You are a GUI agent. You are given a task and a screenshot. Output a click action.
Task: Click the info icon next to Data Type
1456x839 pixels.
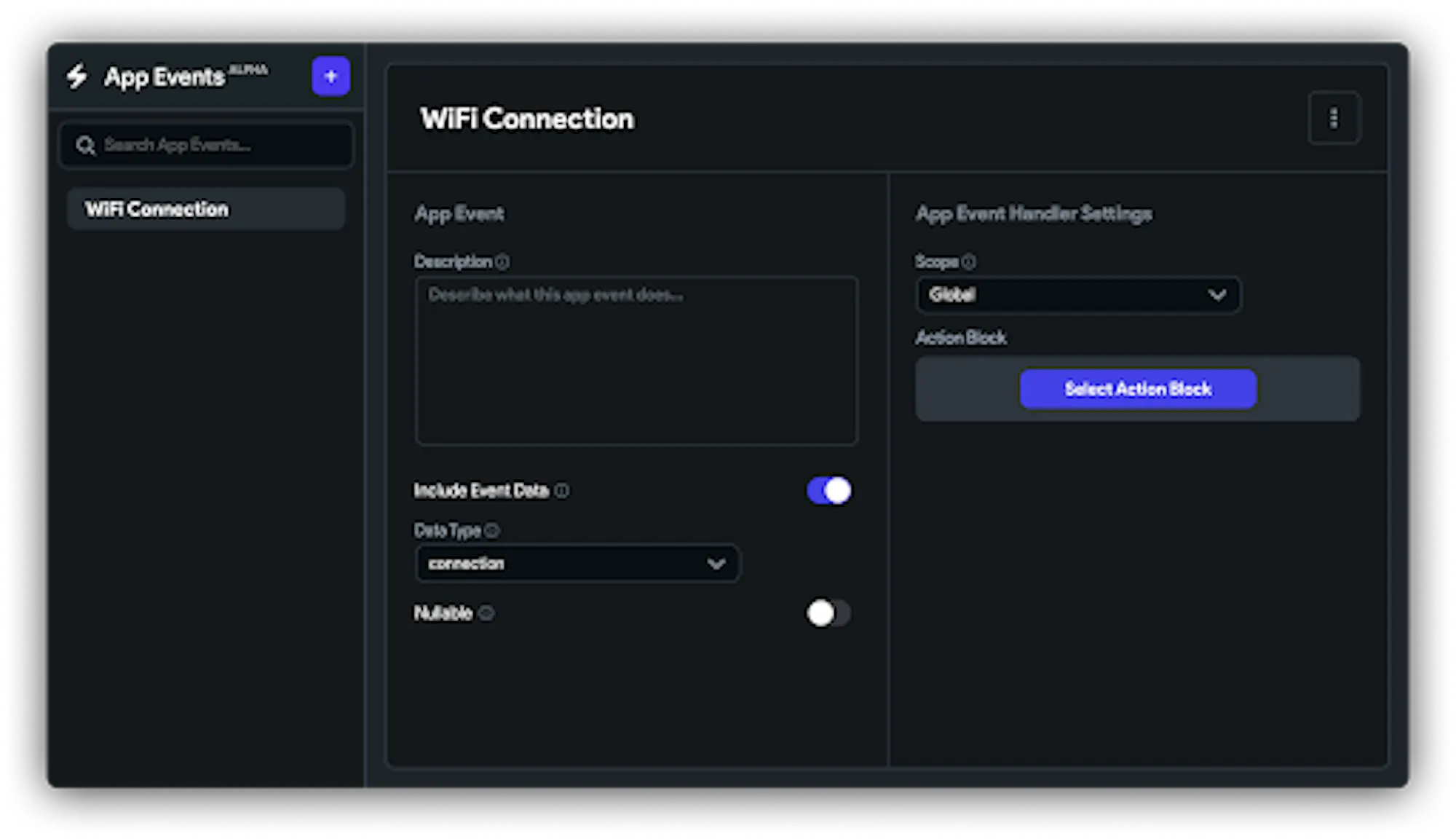tap(492, 530)
